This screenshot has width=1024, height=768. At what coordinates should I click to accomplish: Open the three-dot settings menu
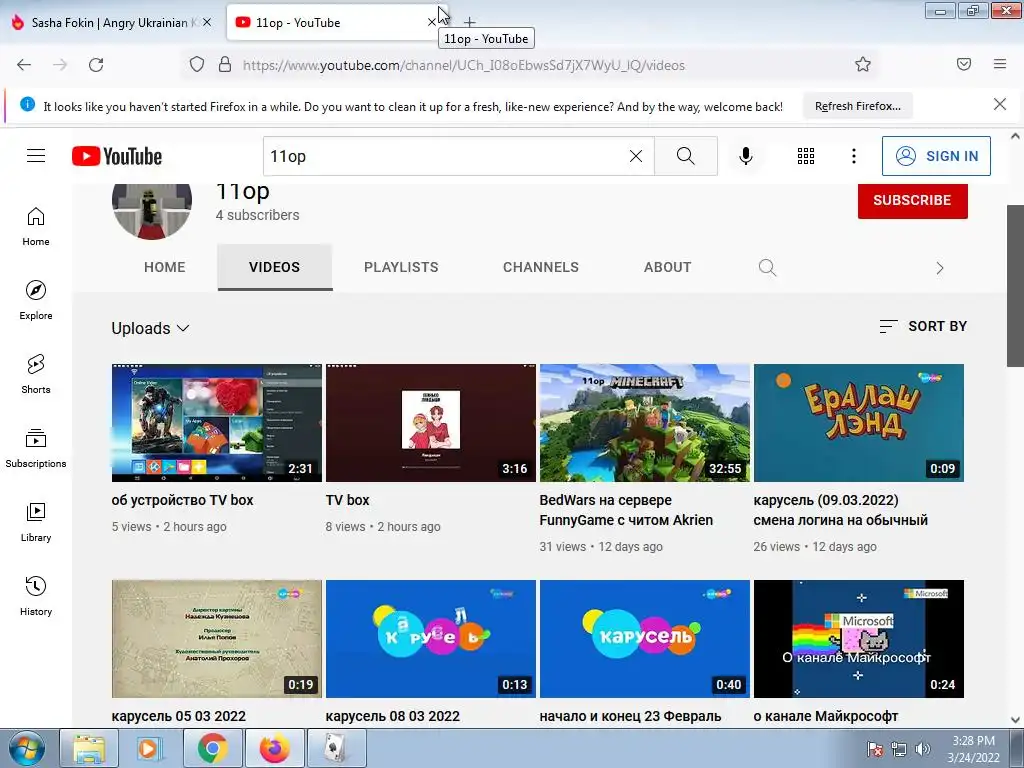[854, 156]
